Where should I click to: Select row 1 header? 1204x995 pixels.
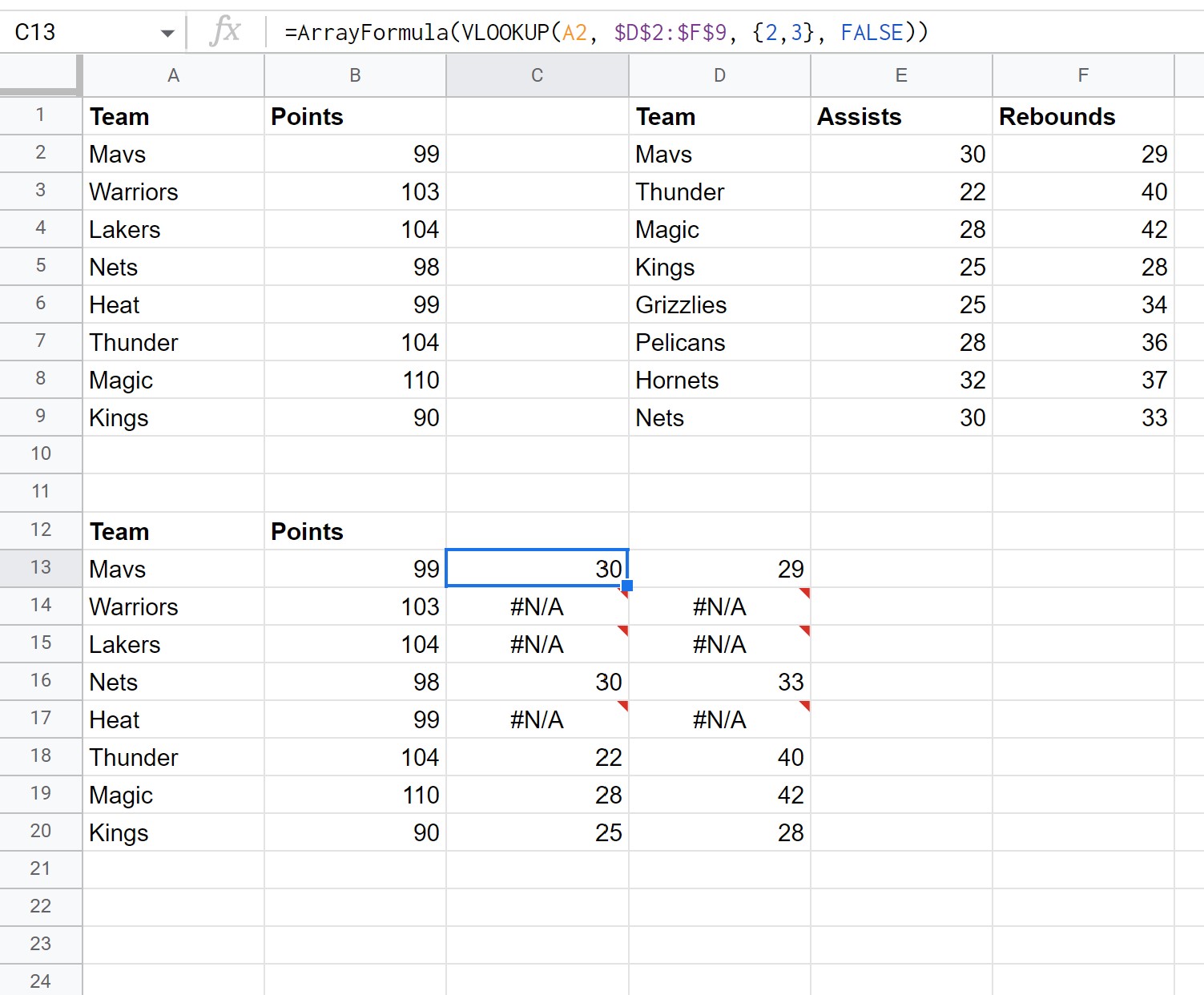coord(40,115)
